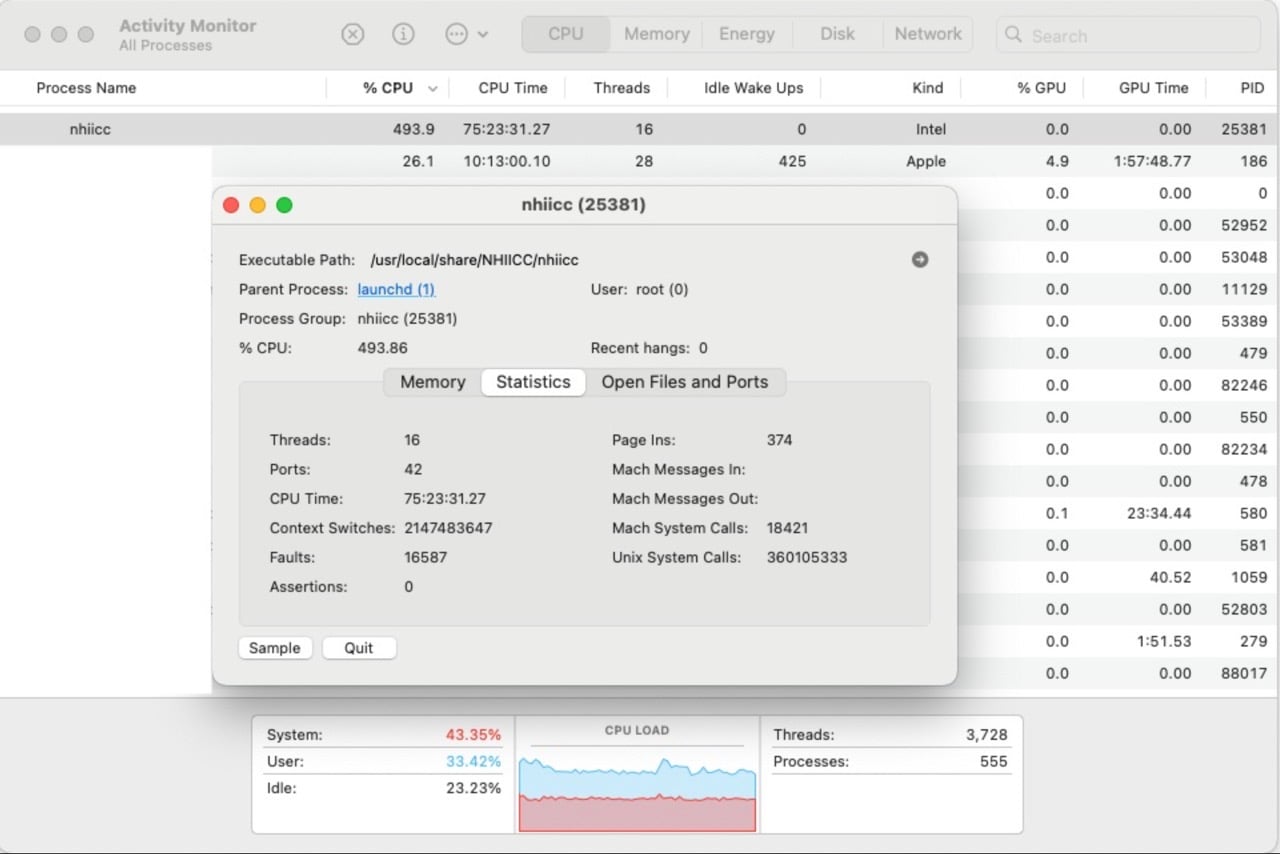Sort by PID column header

point(1253,88)
